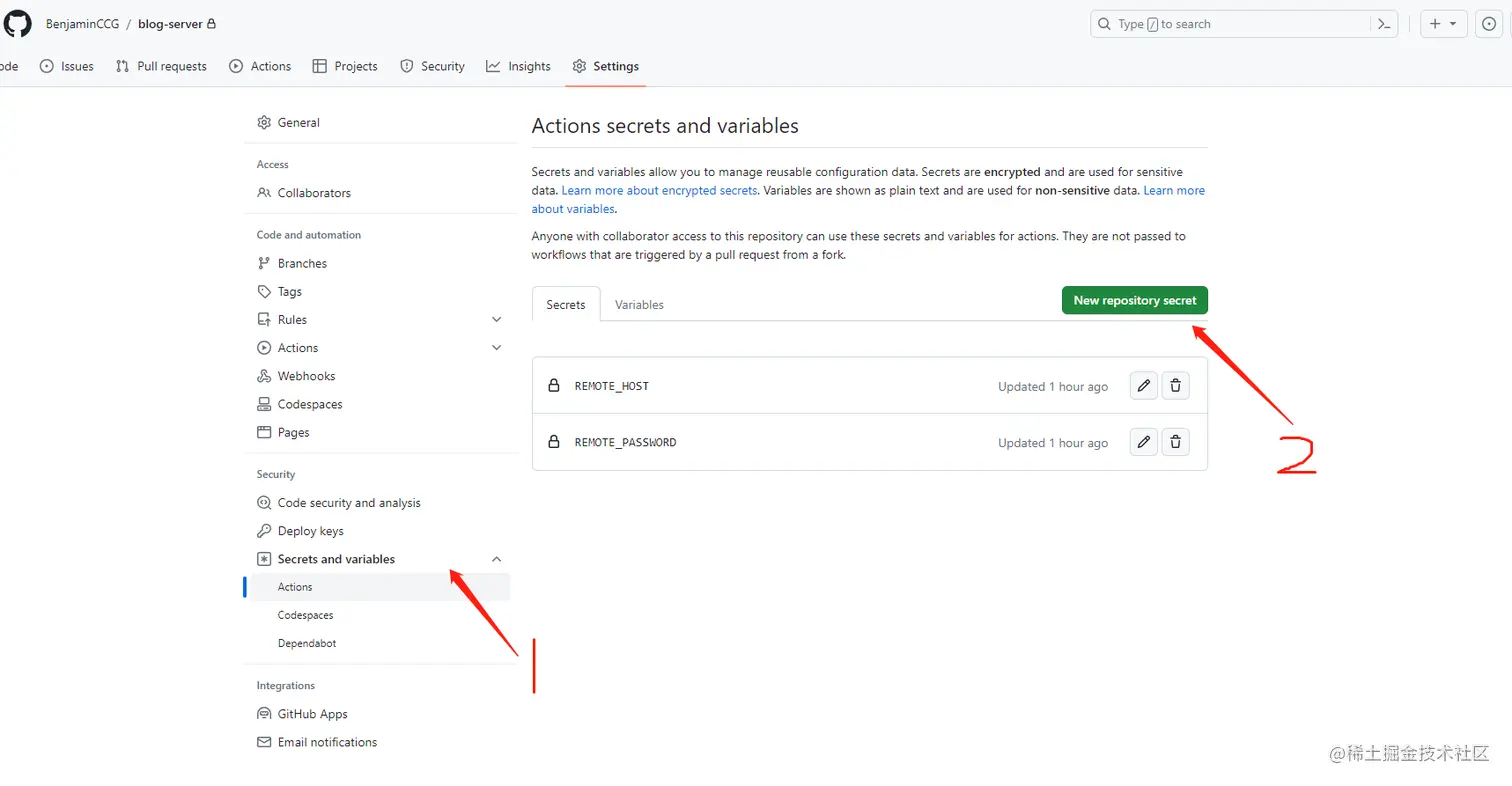Switch to the Variables tab
The width and height of the screenshot is (1512, 786).
click(639, 305)
